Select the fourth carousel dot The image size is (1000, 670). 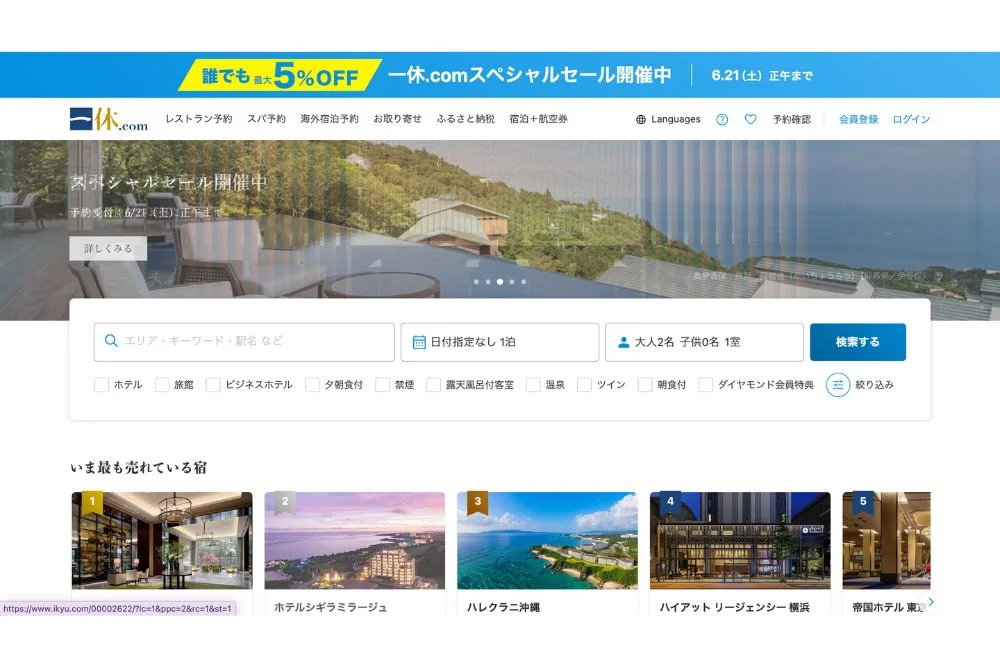[x=511, y=282]
